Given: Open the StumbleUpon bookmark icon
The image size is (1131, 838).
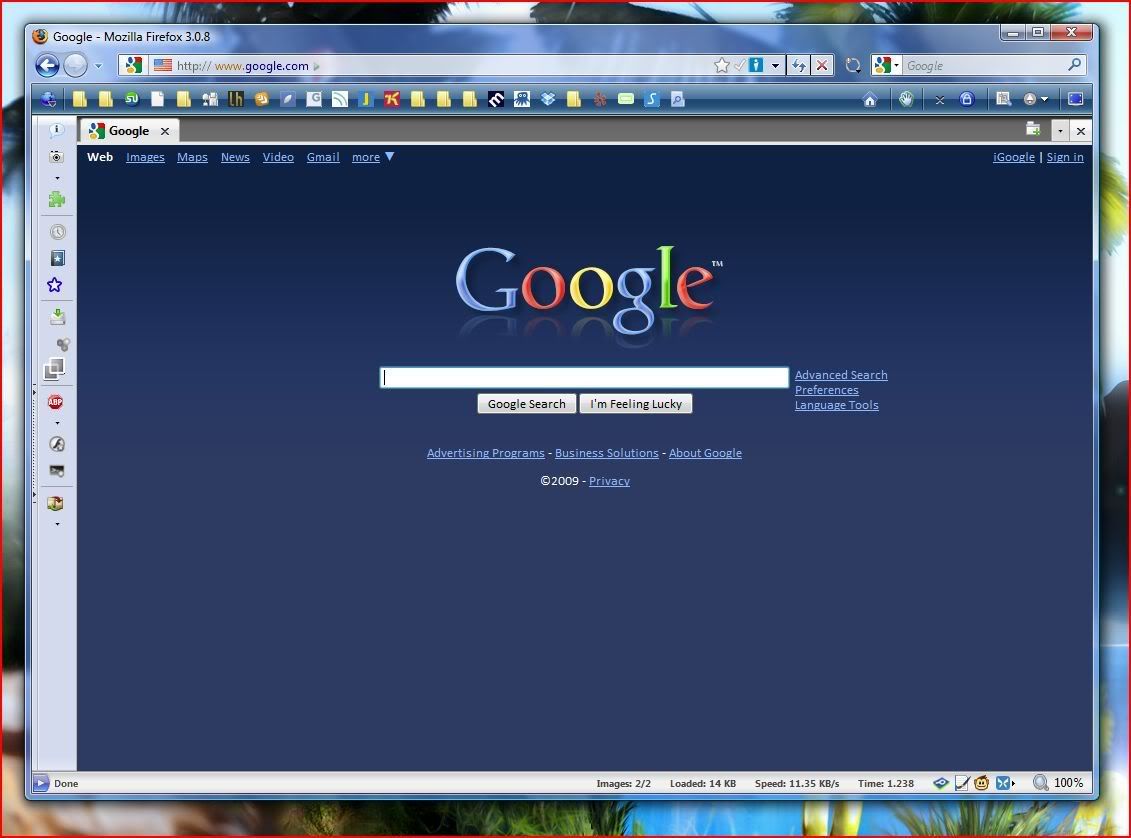Looking at the screenshot, I should click(x=132, y=100).
